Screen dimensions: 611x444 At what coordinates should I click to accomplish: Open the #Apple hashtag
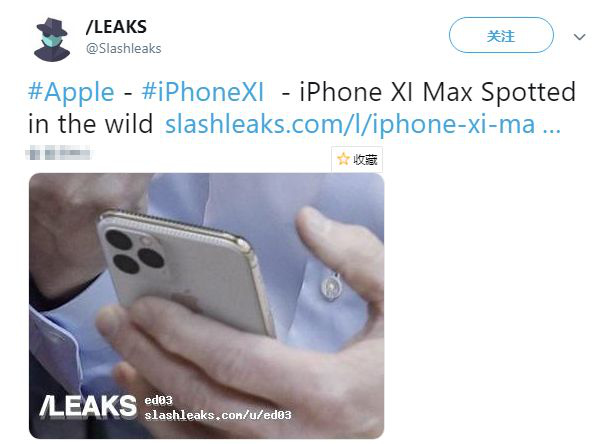coord(71,93)
